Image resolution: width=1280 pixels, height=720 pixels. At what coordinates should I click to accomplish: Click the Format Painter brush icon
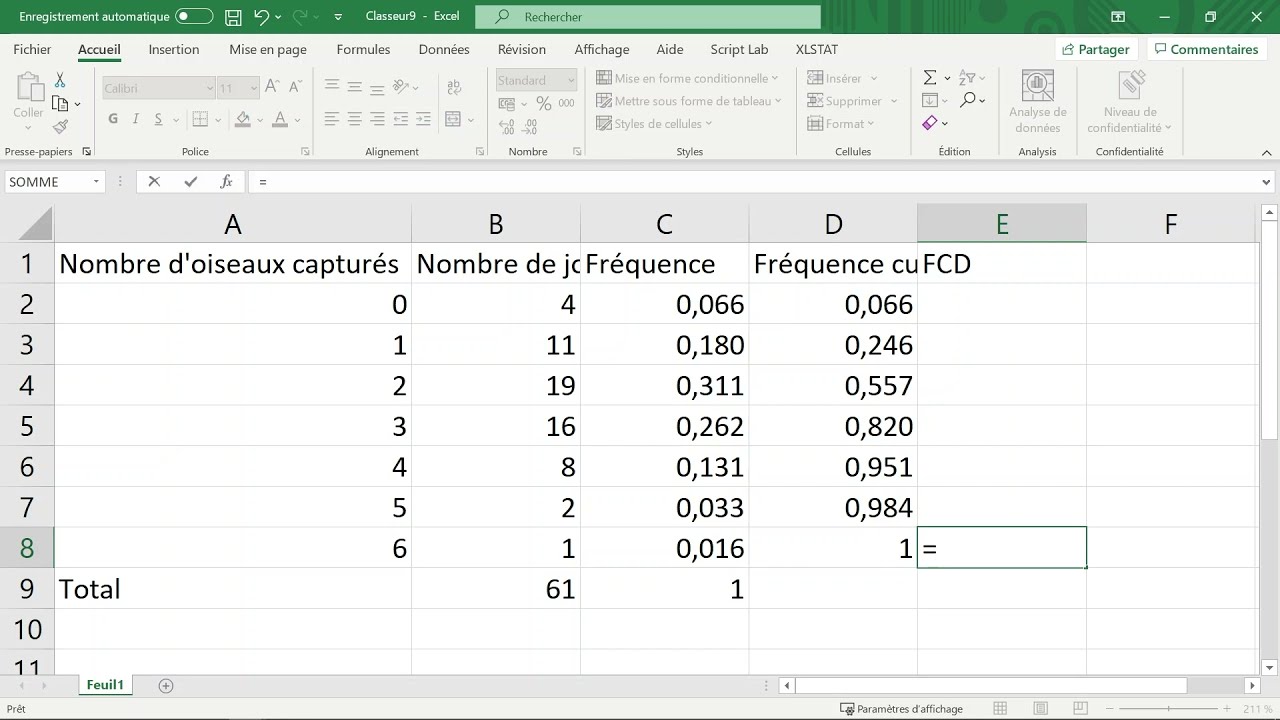(60, 126)
